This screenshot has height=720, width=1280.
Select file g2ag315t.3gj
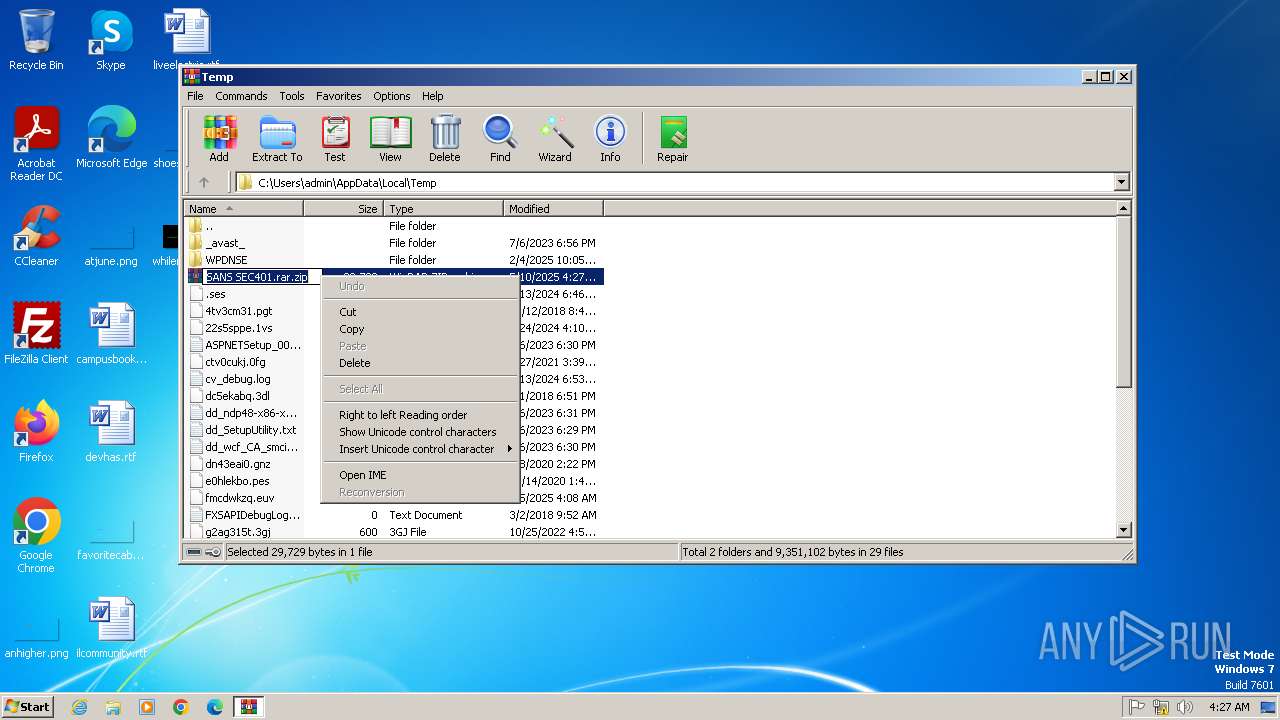coord(237,532)
